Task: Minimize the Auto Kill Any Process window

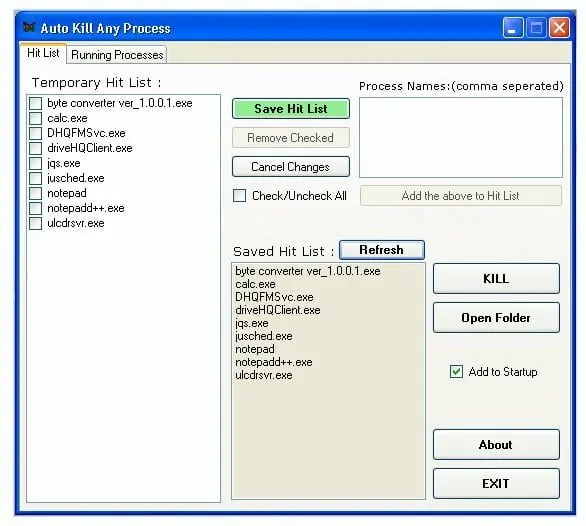Action: [x=513, y=27]
